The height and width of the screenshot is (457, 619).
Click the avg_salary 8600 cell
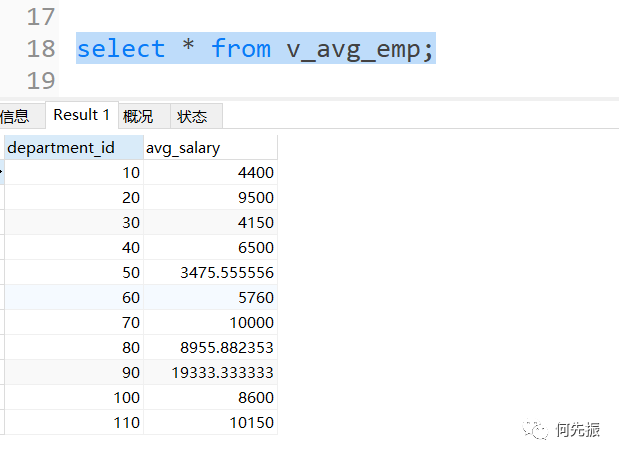(x=210, y=397)
